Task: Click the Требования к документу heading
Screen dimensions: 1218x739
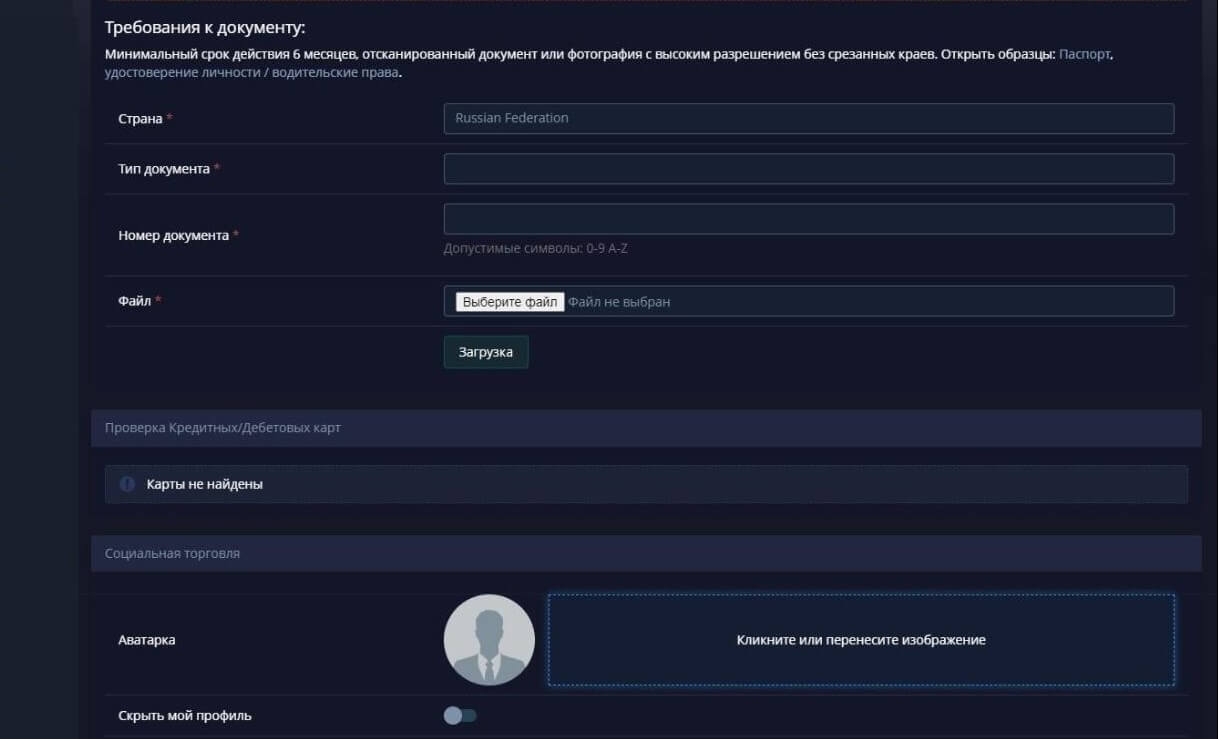Action: pos(205,28)
